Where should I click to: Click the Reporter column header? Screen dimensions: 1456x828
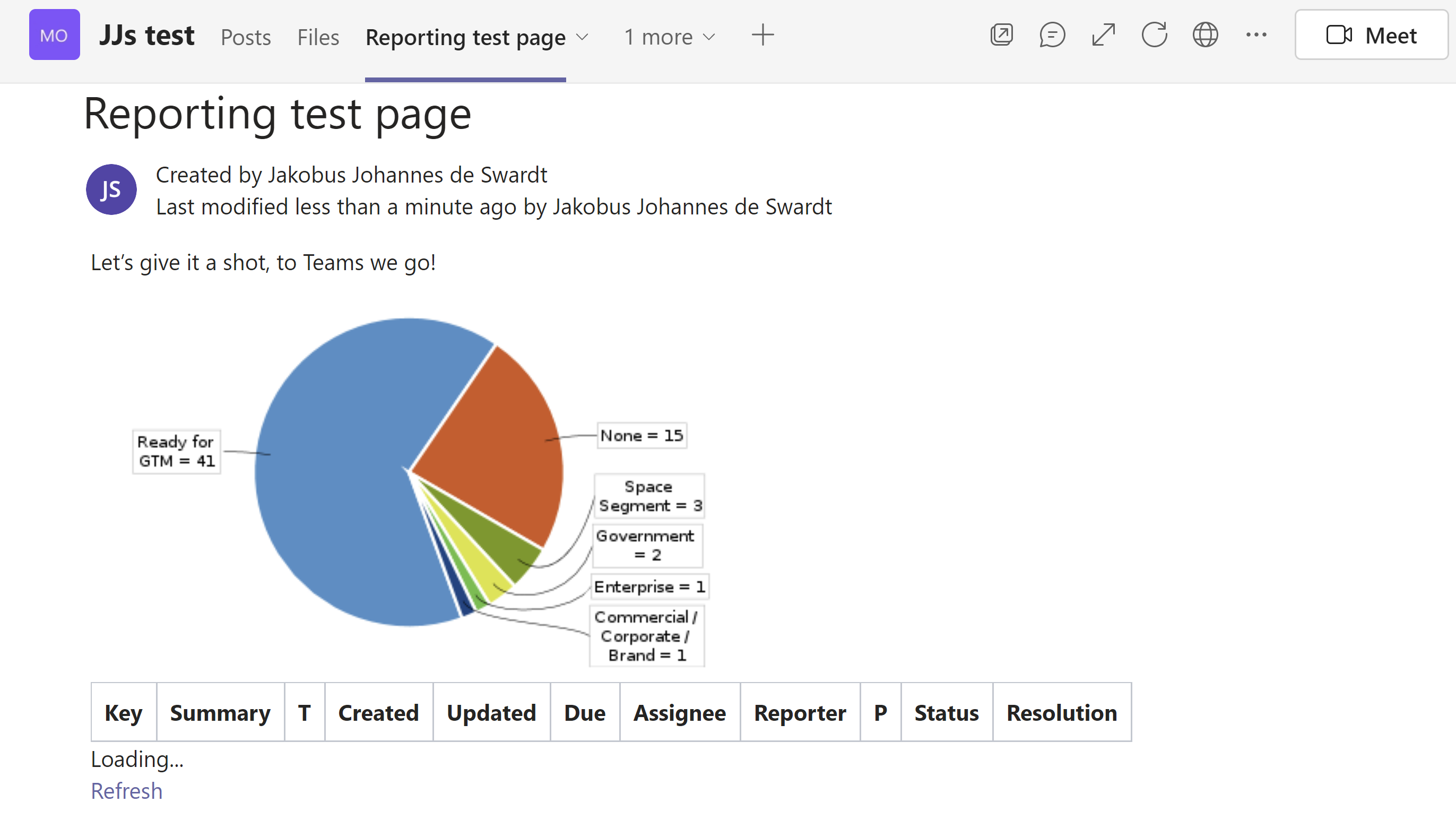(801, 712)
